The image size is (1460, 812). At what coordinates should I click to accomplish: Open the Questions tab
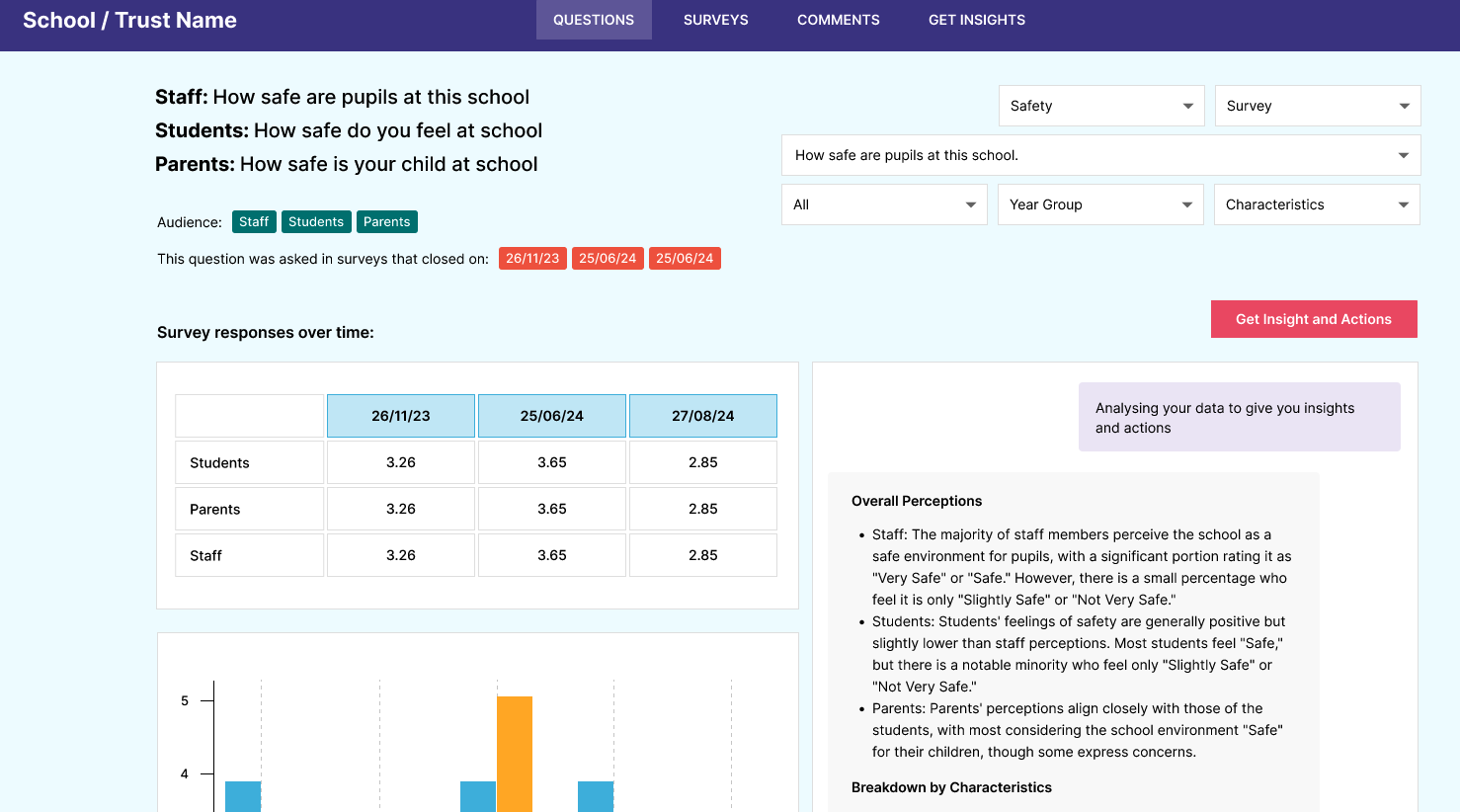point(594,20)
